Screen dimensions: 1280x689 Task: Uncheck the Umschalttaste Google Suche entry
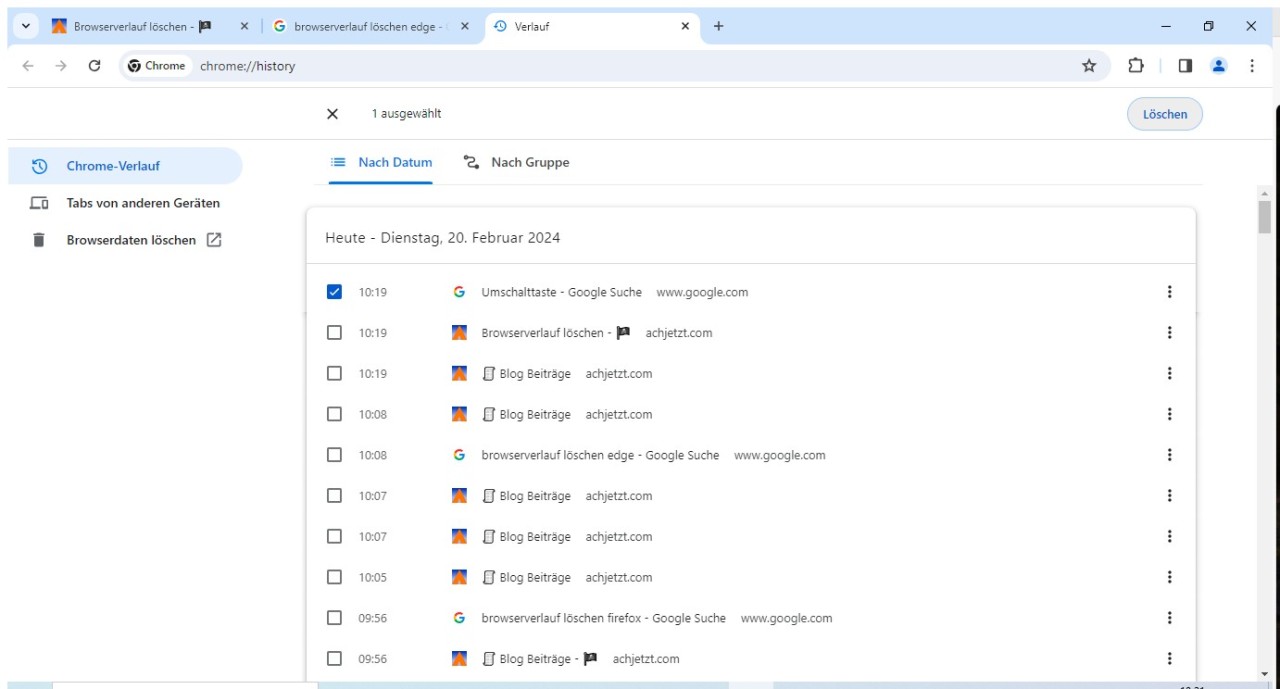(334, 292)
